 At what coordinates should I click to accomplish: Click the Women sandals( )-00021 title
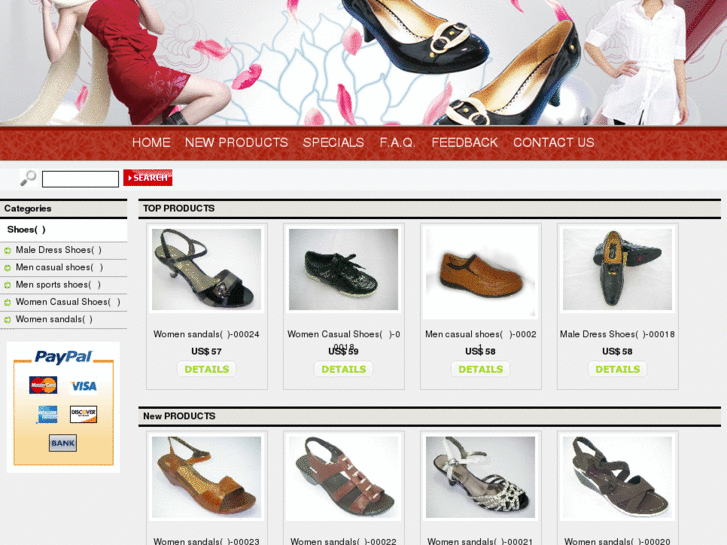click(x=480, y=541)
